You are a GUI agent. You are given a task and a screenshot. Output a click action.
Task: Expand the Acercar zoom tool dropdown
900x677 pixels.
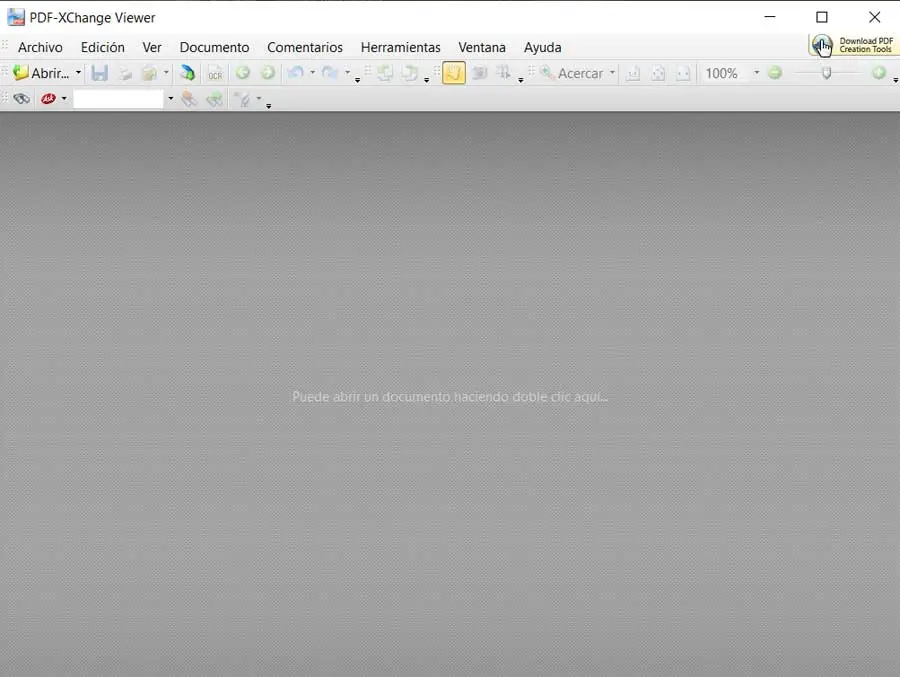[x=612, y=73]
